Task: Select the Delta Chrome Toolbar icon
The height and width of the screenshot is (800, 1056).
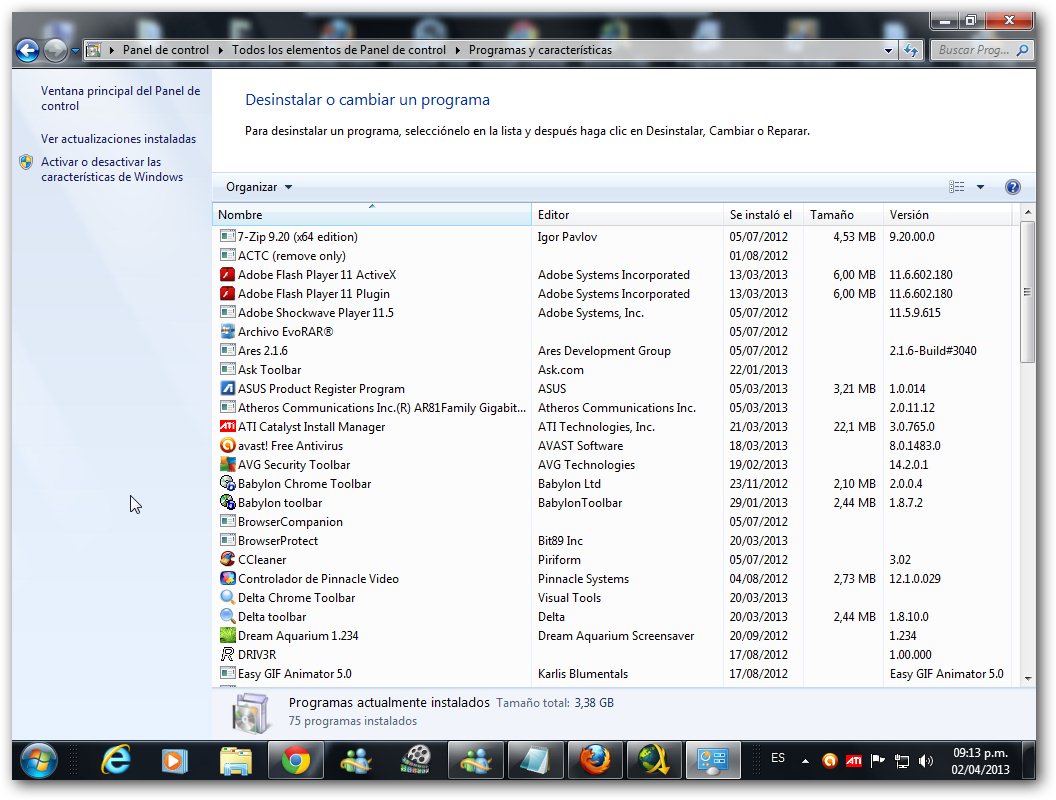Action: tap(228, 597)
